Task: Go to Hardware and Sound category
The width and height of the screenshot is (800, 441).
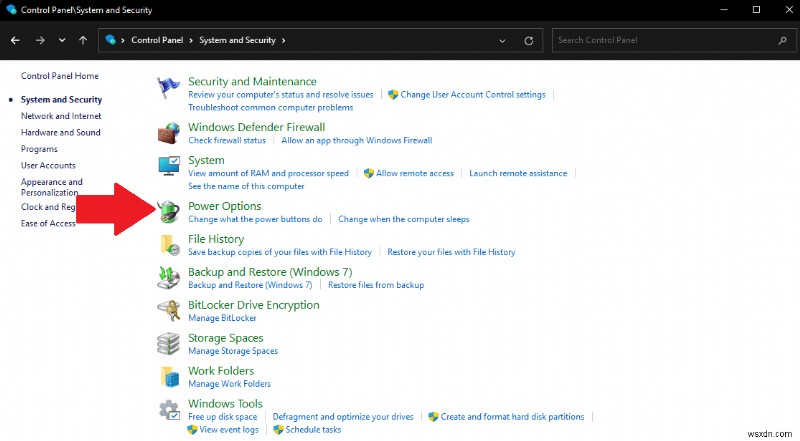Action: coord(61,132)
